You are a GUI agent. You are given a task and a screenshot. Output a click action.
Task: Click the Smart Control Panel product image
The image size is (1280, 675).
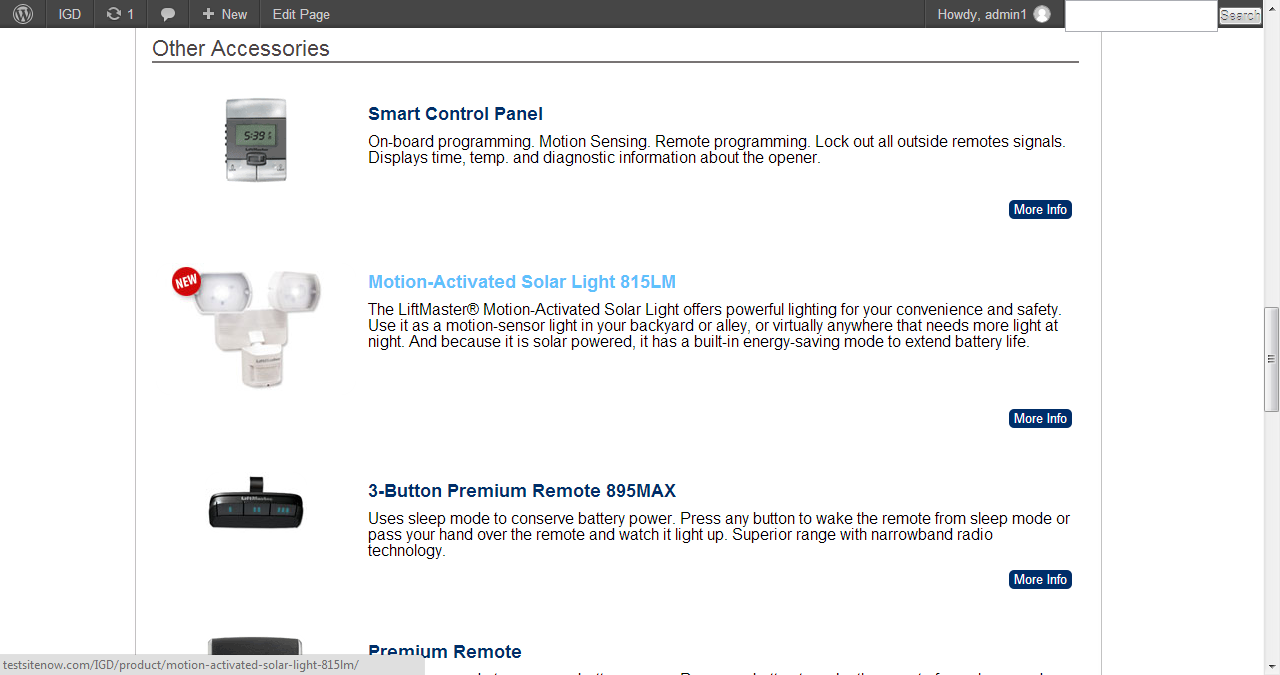click(x=256, y=140)
